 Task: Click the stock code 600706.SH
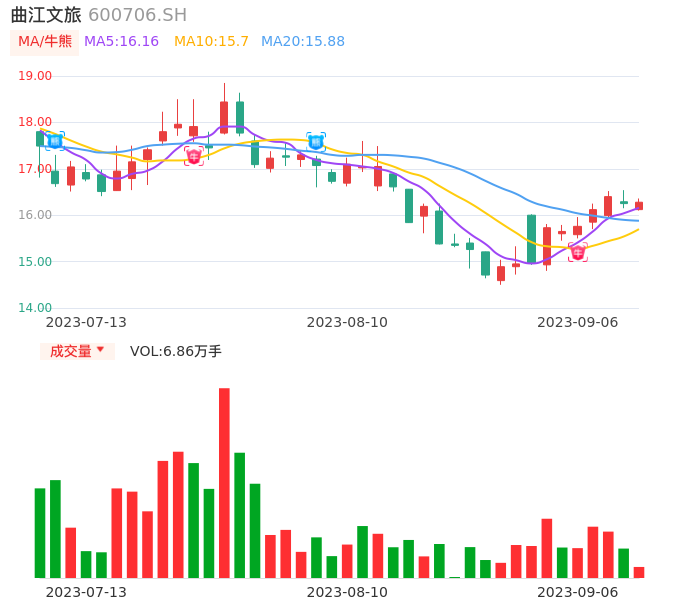tap(137, 15)
